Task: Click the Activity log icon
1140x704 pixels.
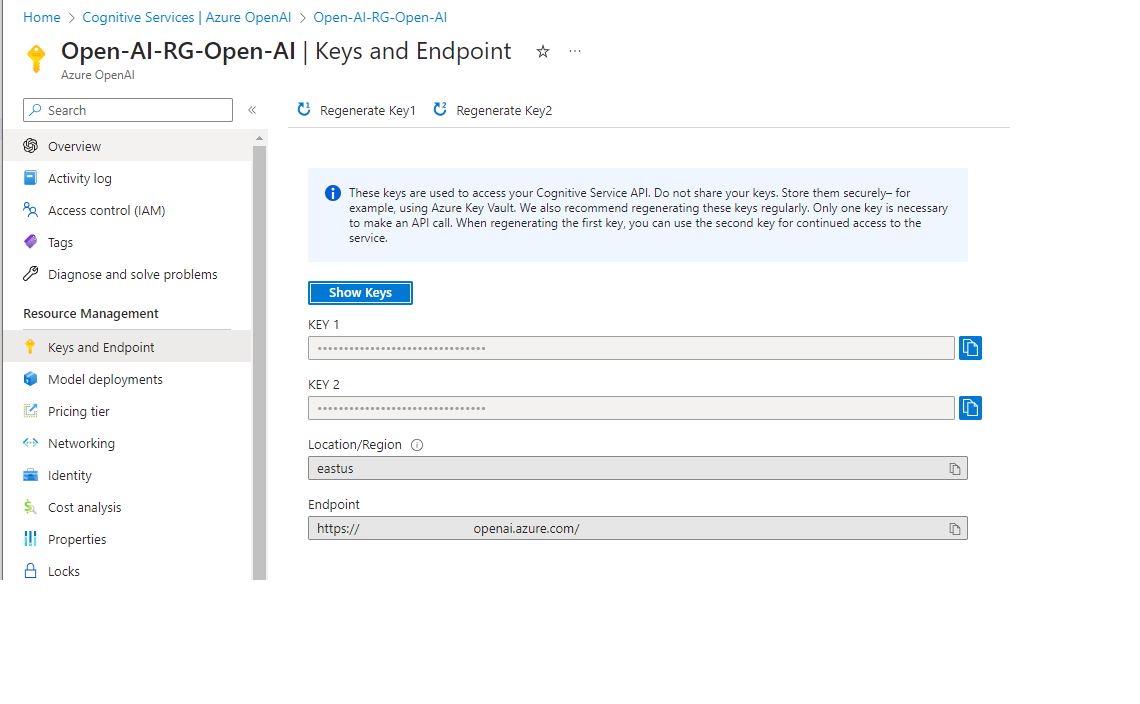Action: click(31, 177)
